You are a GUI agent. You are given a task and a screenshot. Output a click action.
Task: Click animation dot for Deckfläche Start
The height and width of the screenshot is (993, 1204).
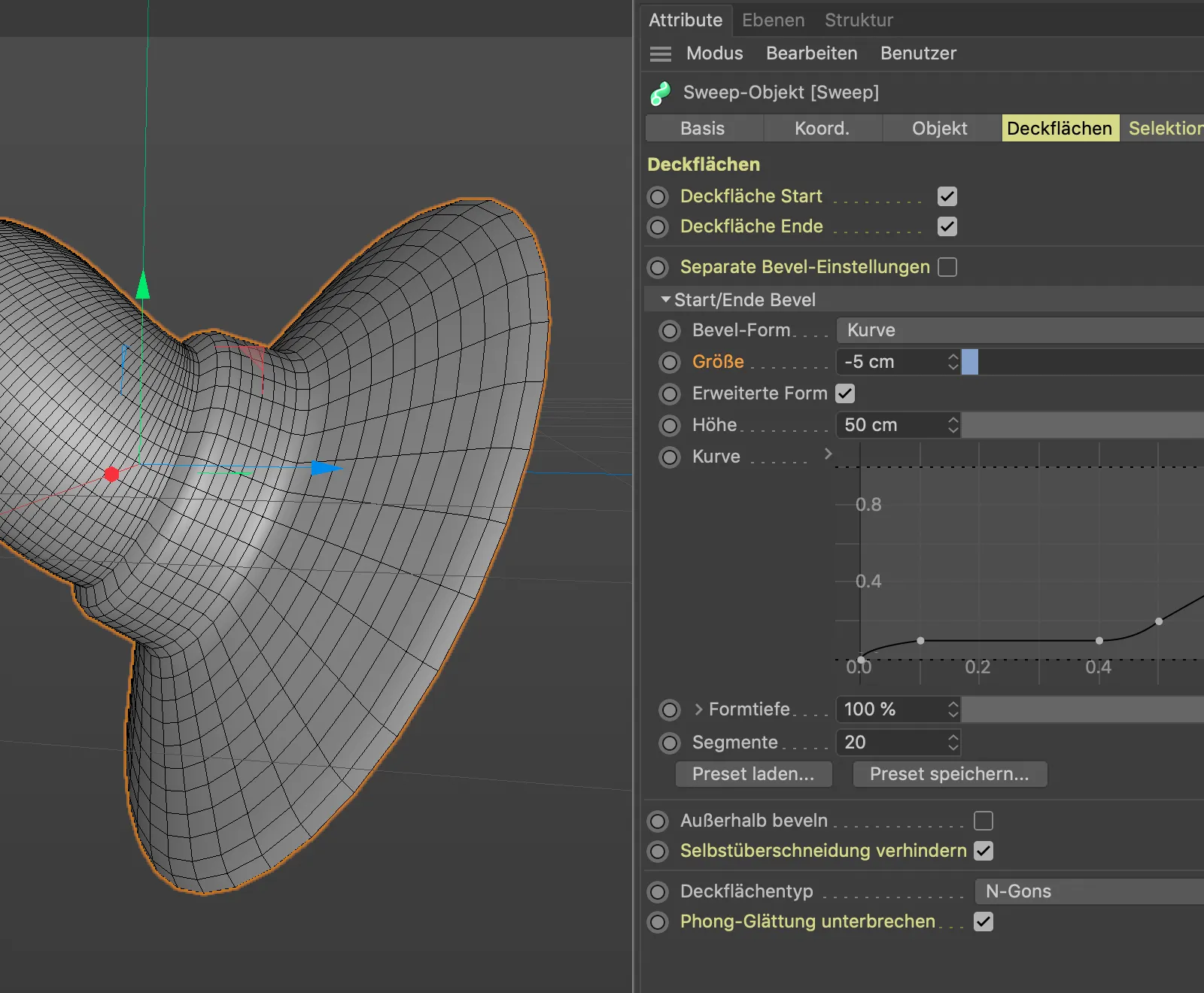click(x=658, y=197)
